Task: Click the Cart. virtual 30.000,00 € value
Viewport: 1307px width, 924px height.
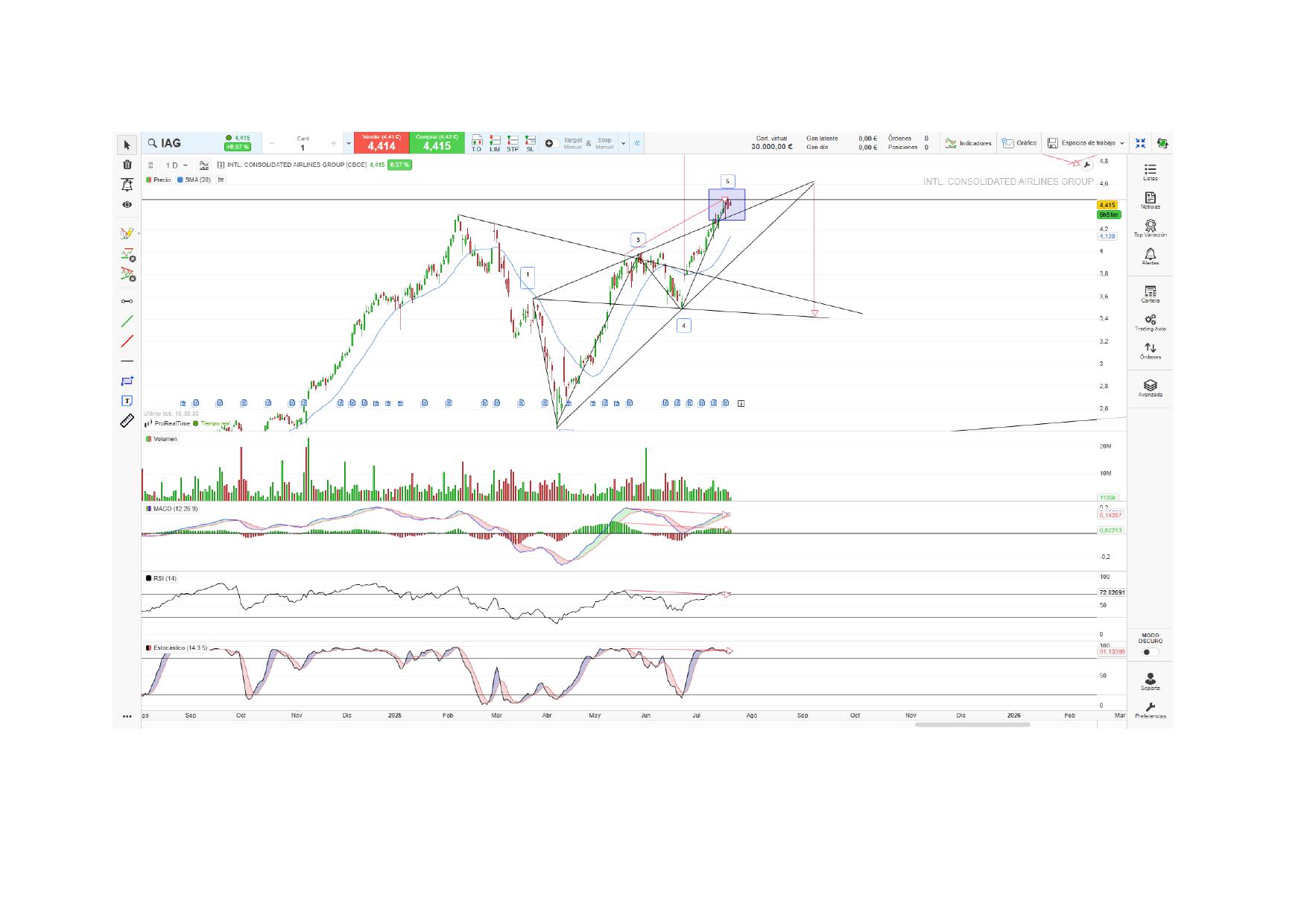Action: click(x=771, y=148)
